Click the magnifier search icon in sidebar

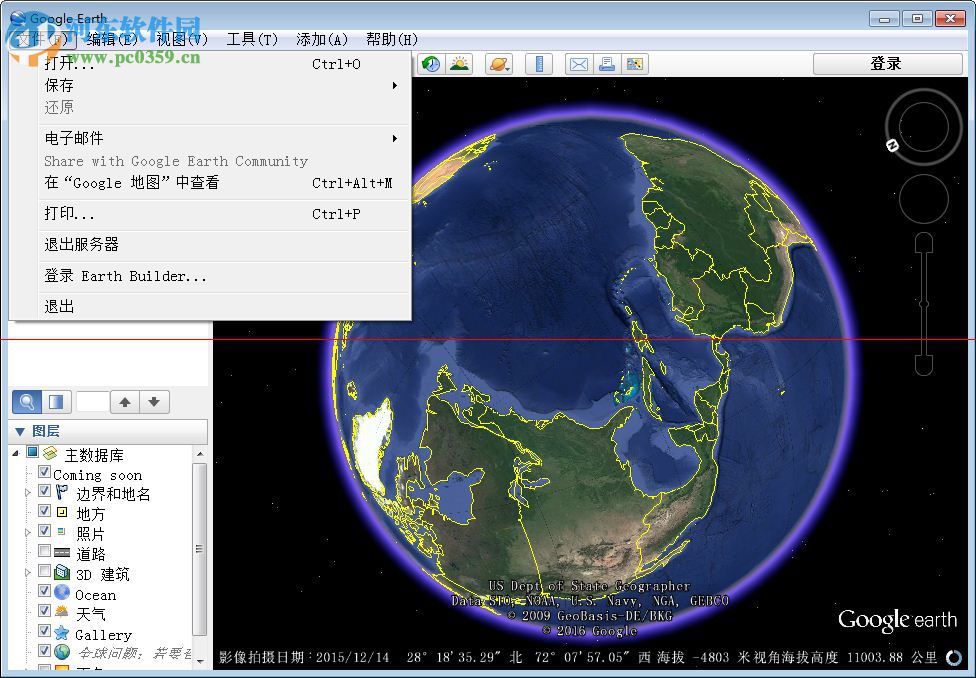[28, 401]
